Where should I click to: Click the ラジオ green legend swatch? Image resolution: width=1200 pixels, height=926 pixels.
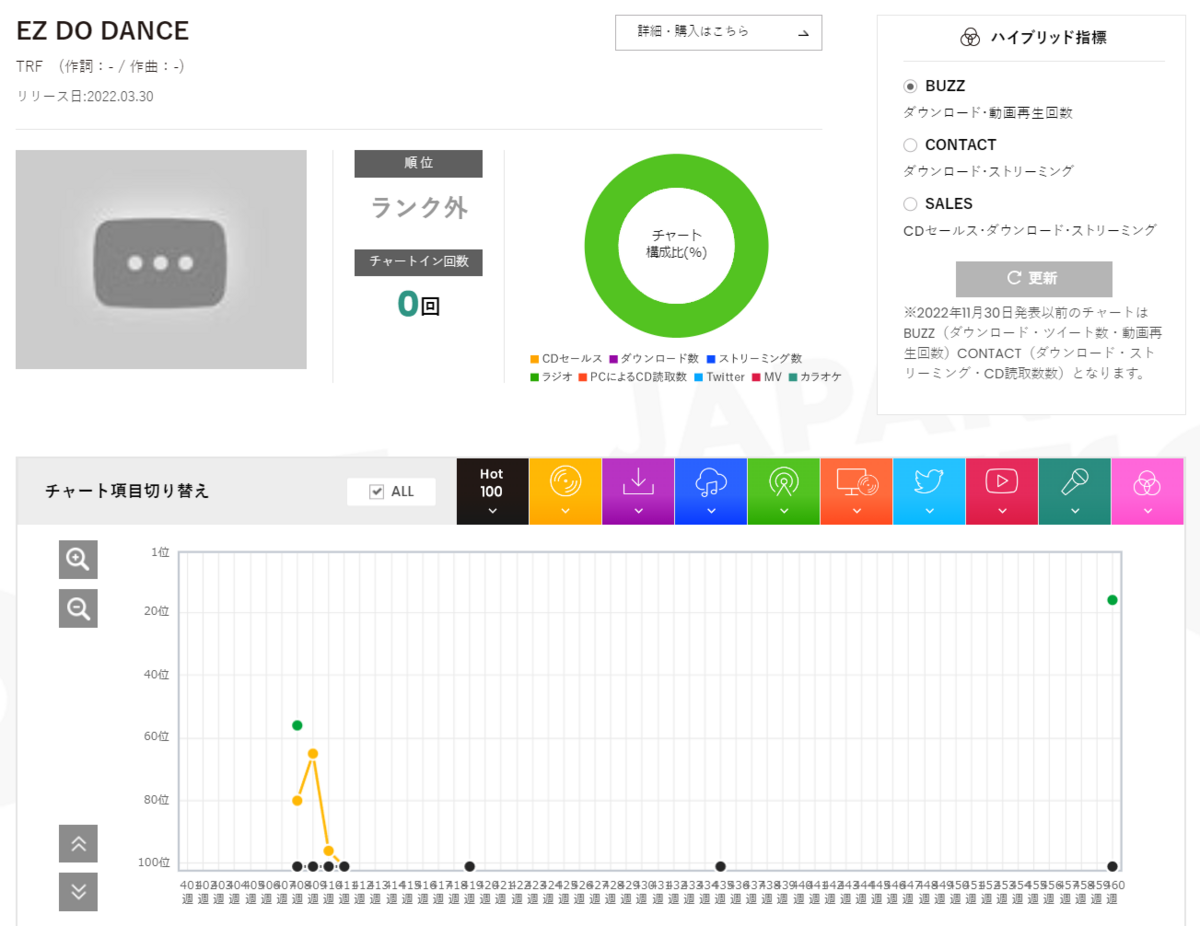coord(534,377)
